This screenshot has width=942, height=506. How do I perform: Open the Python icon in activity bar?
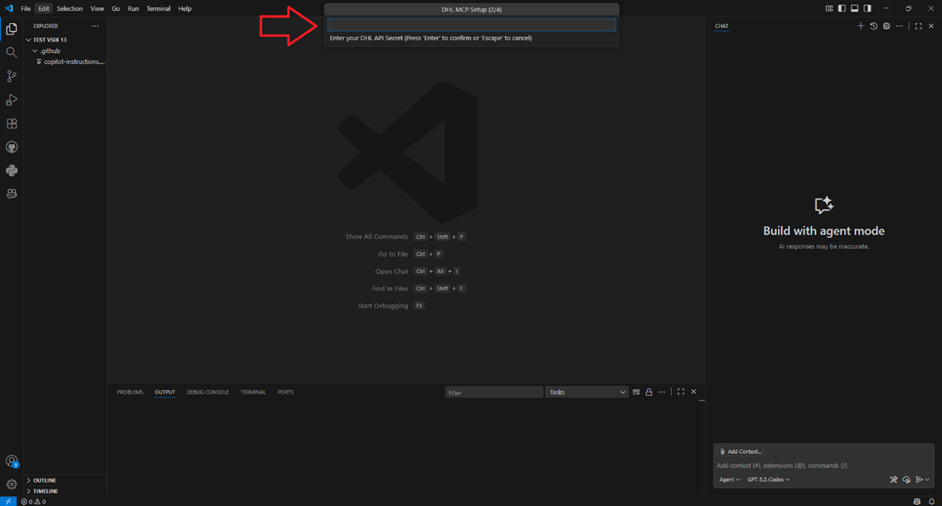[x=12, y=171]
